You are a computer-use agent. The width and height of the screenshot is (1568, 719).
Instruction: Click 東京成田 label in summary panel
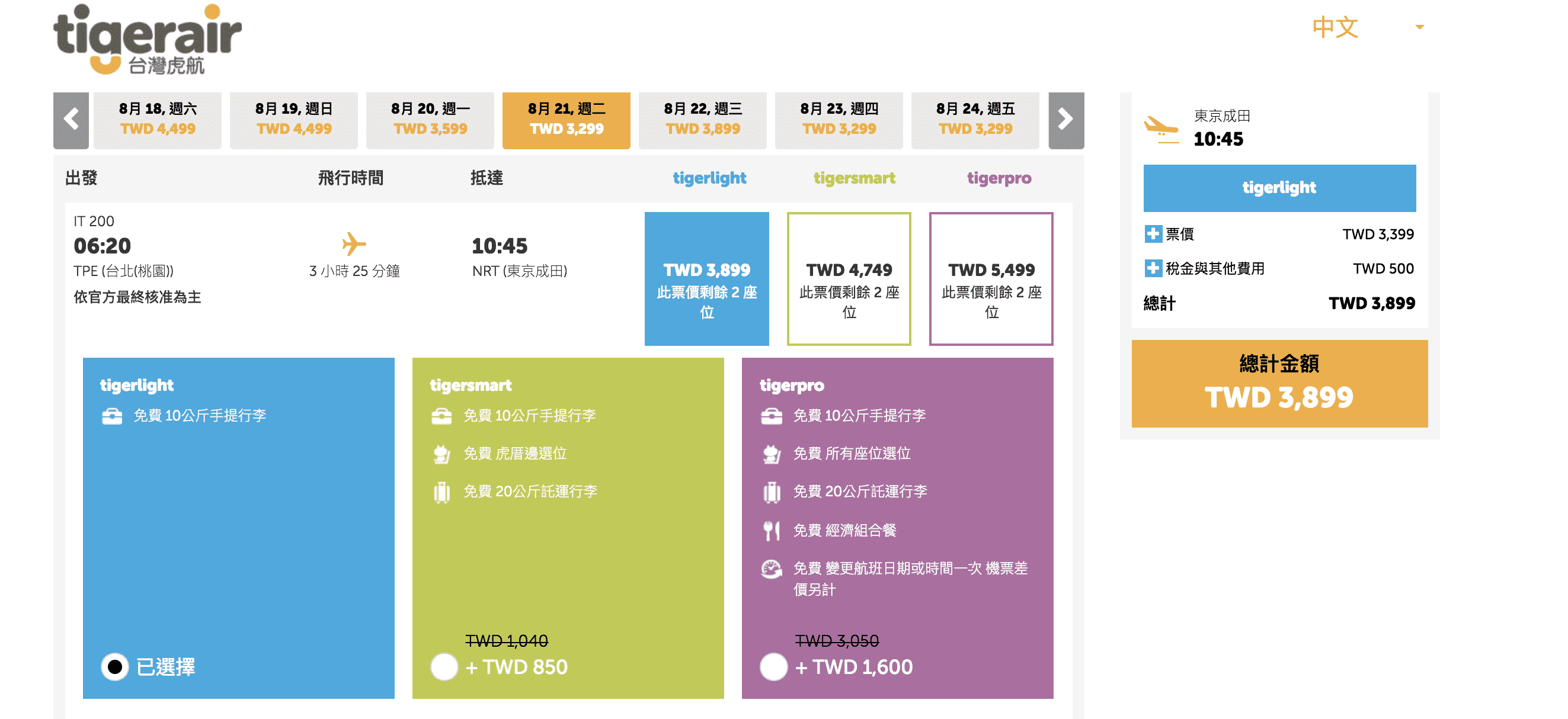[1222, 115]
